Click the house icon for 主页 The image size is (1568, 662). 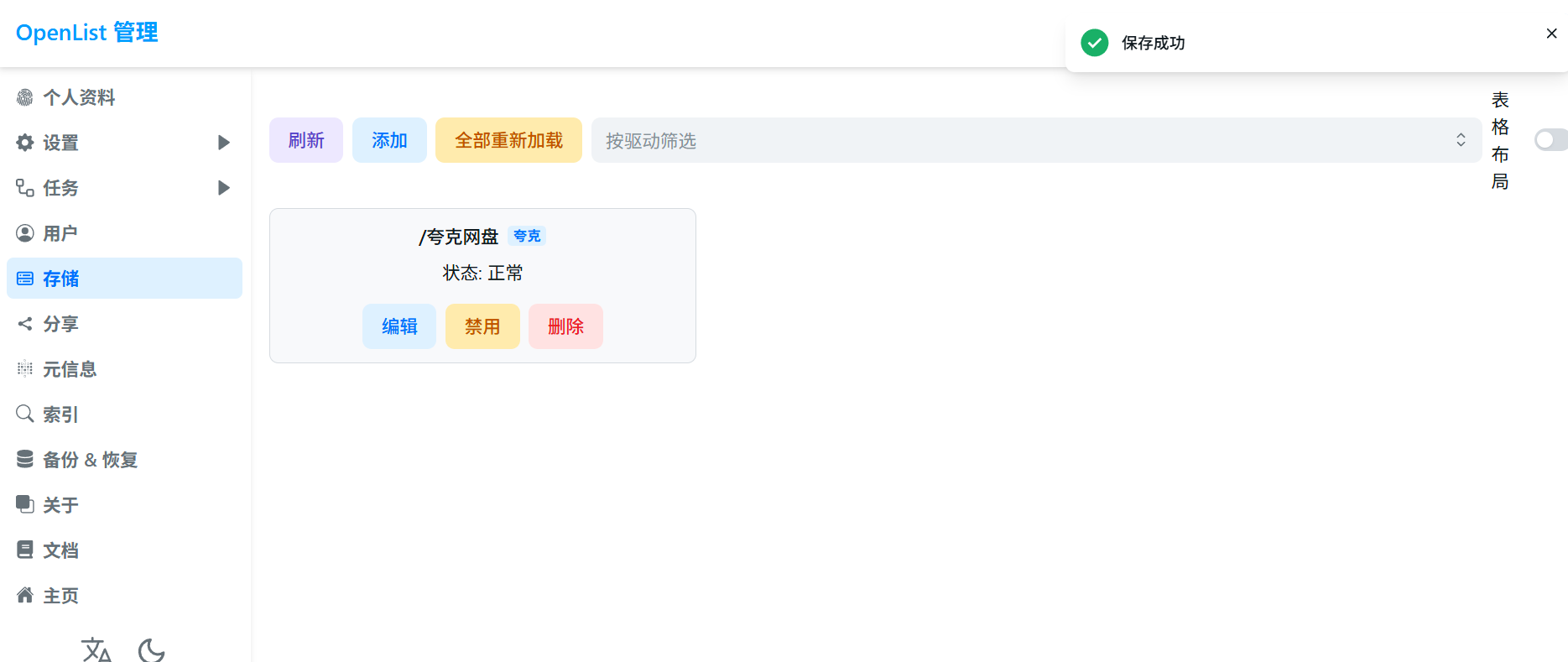click(x=25, y=595)
